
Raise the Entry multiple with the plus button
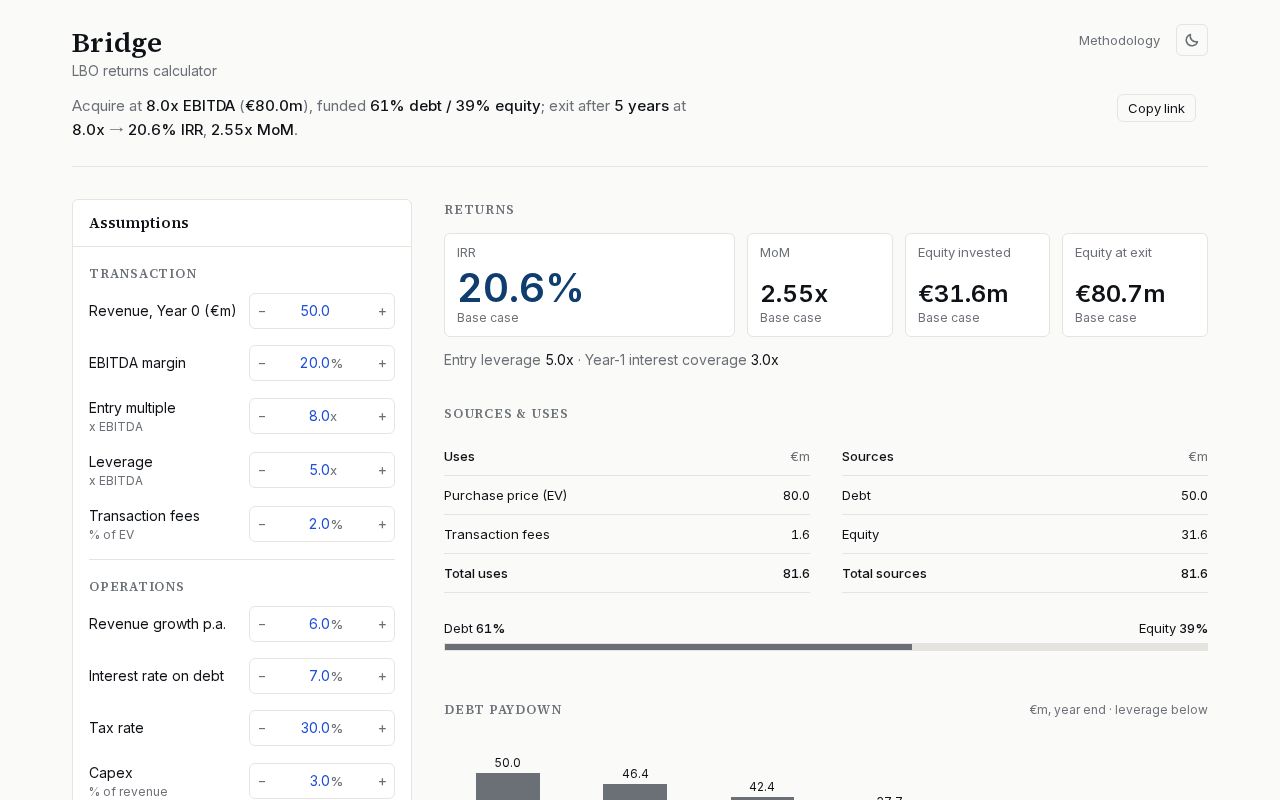(382, 416)
